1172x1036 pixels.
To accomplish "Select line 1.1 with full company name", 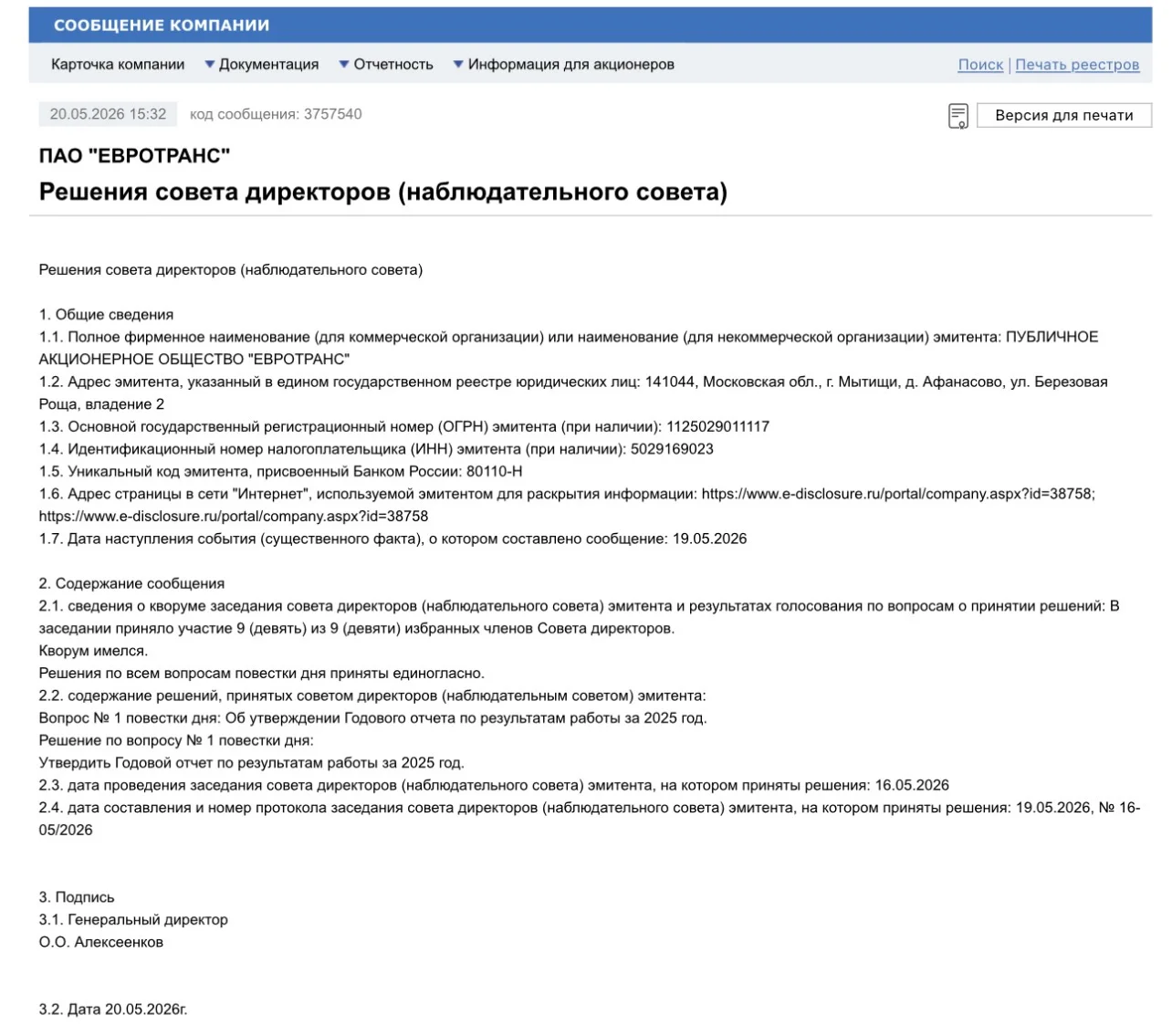I will pos(569,348).
